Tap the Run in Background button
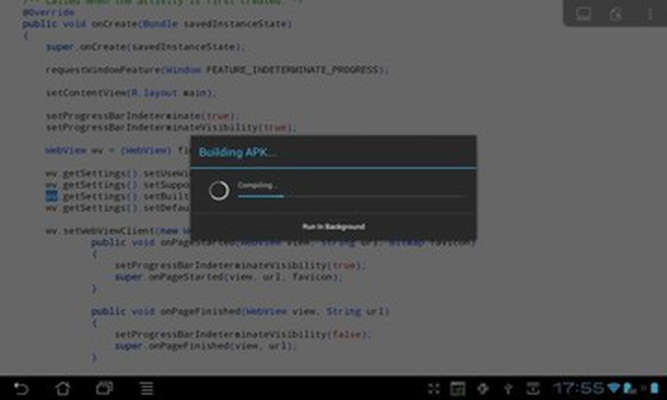Image resolution: width=667 pixels, height=400 pixels. point(334,226)
